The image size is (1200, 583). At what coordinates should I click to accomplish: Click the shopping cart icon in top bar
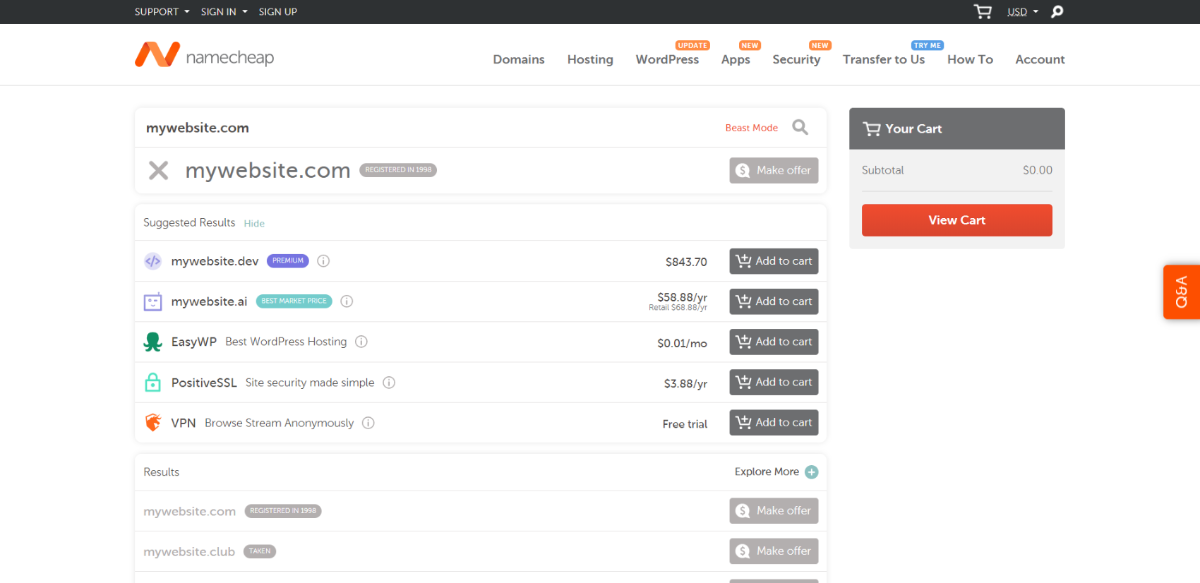point(983,12)
